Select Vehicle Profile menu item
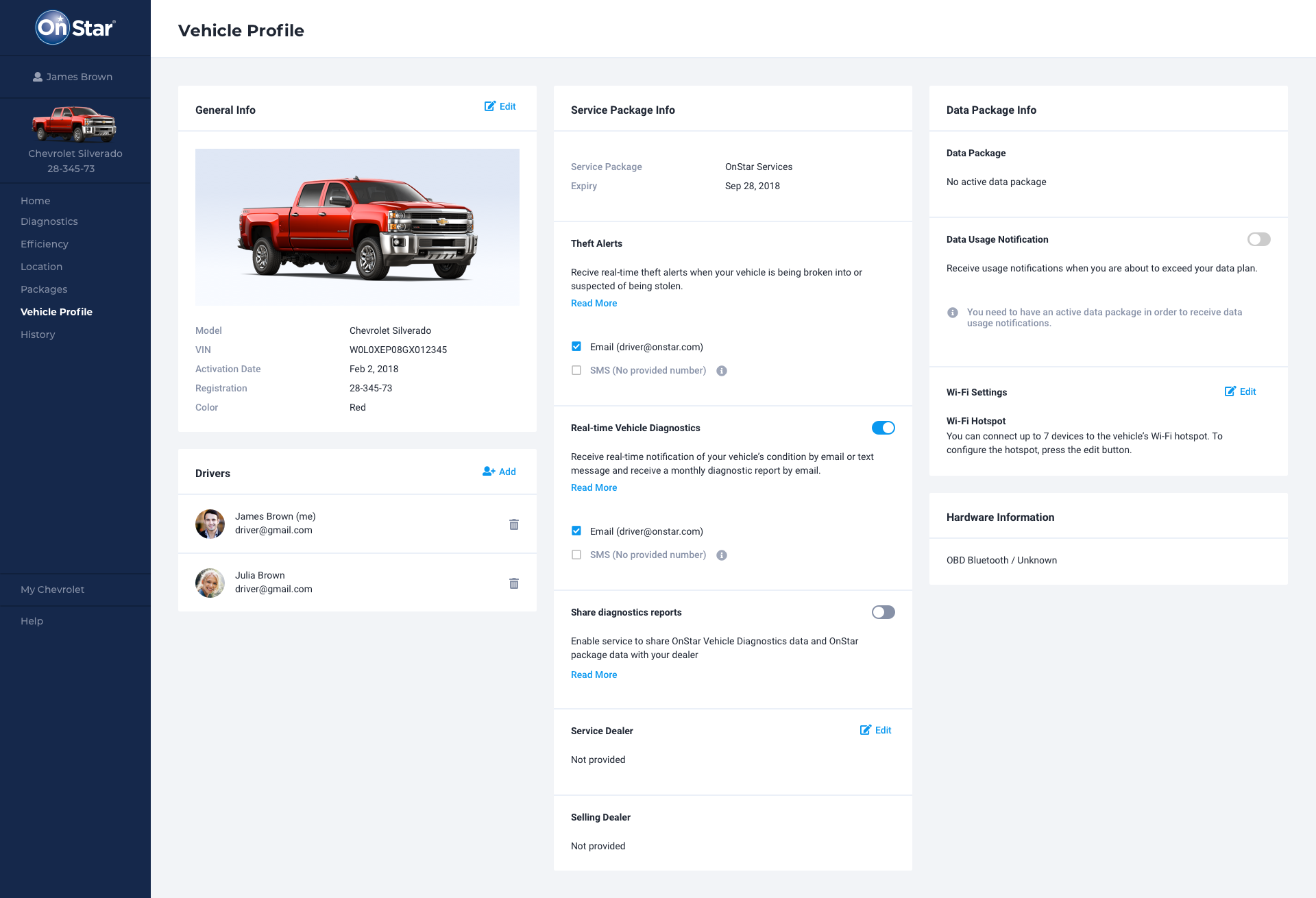This screenshot has height=898, width=1316. pyautogui.click(x=56, y=312)
